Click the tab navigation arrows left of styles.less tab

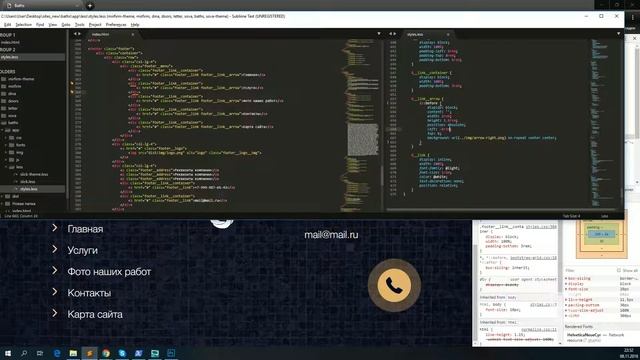392,34
